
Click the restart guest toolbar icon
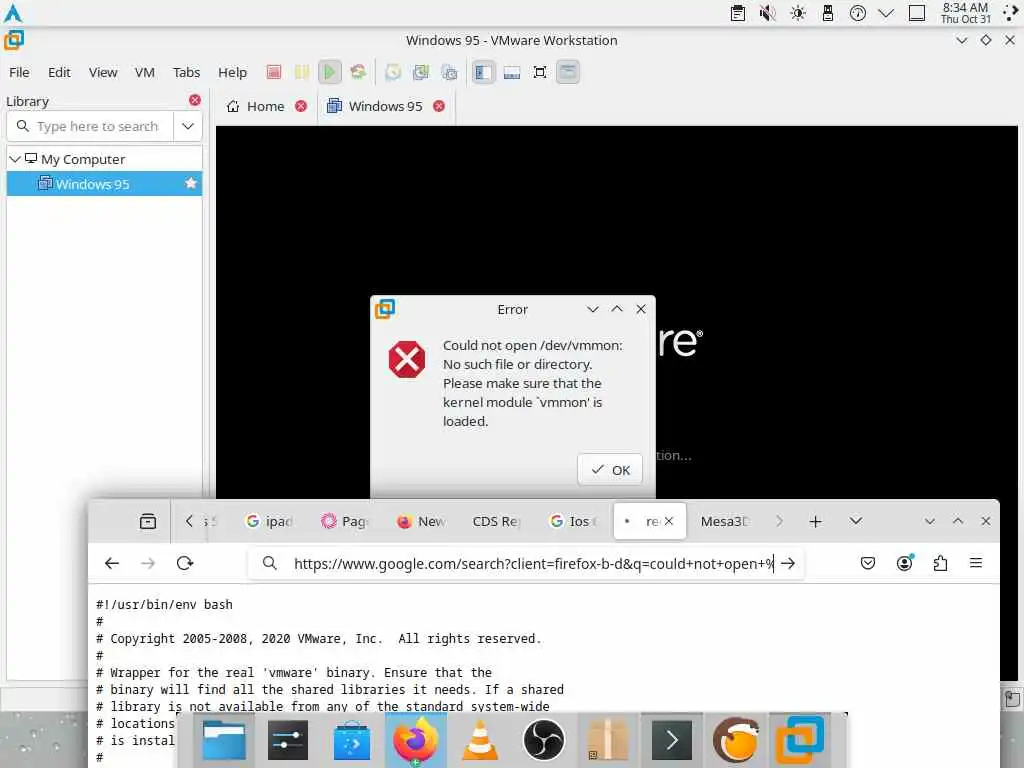pos(358,72)
